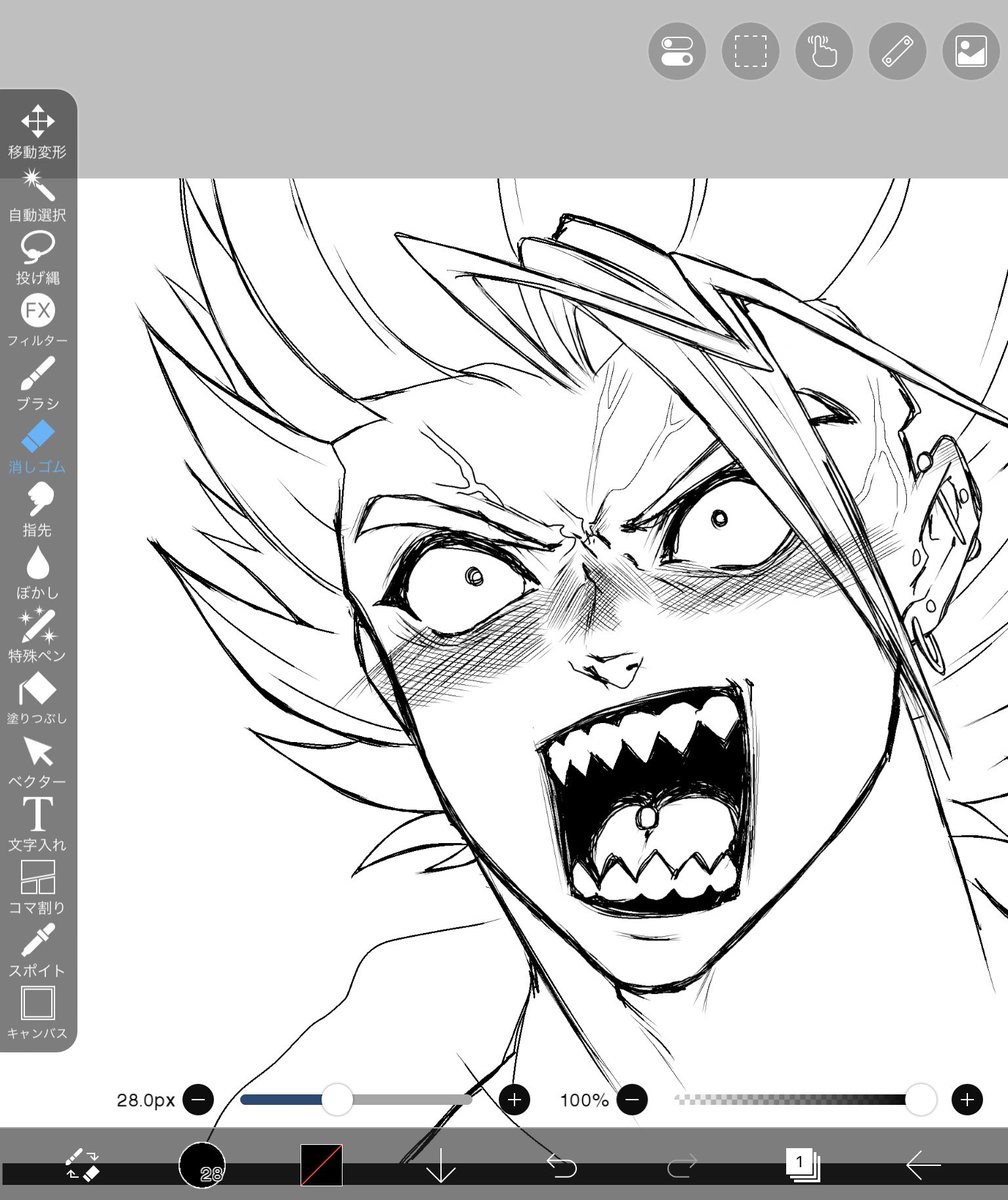Select the Brush (ブラシ) tool
This screenshot has height=1200, width=1008.
[x=38, y=384]
